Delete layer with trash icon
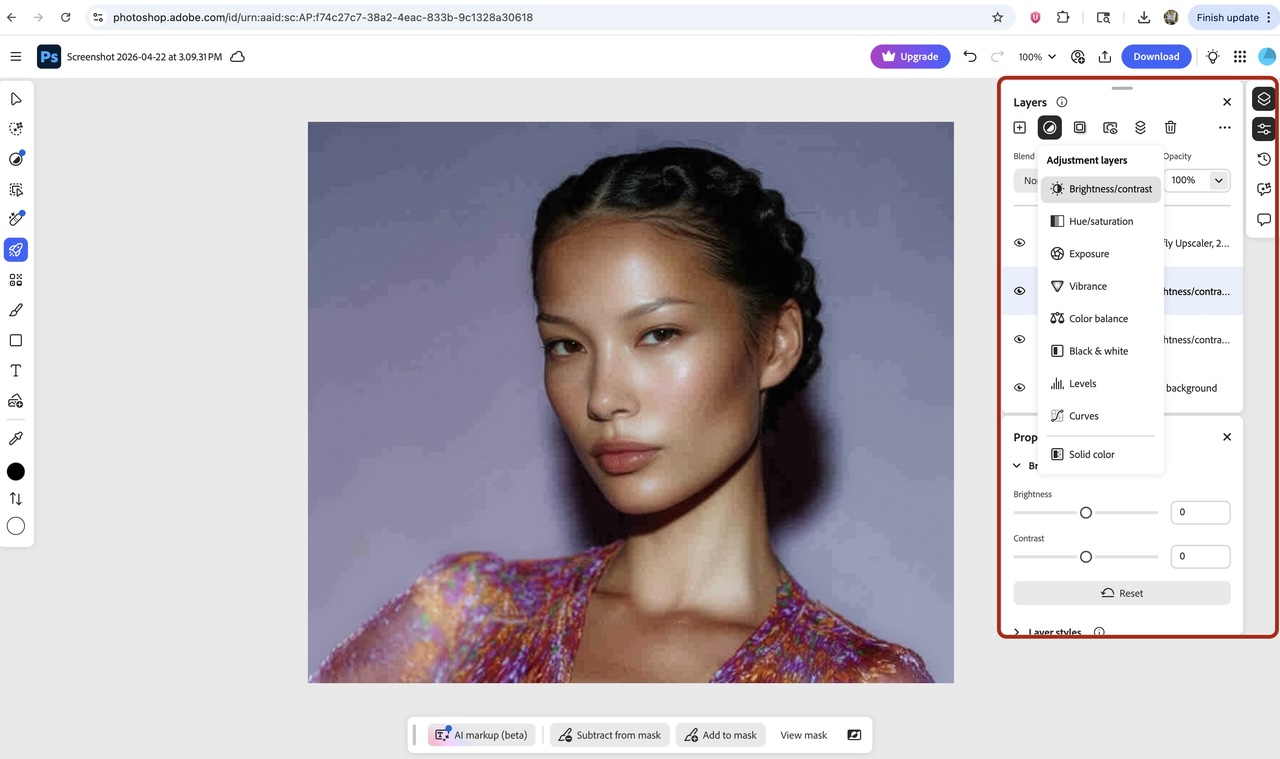Viewport: 1280px width, 759px height. tap(1170, 127)
